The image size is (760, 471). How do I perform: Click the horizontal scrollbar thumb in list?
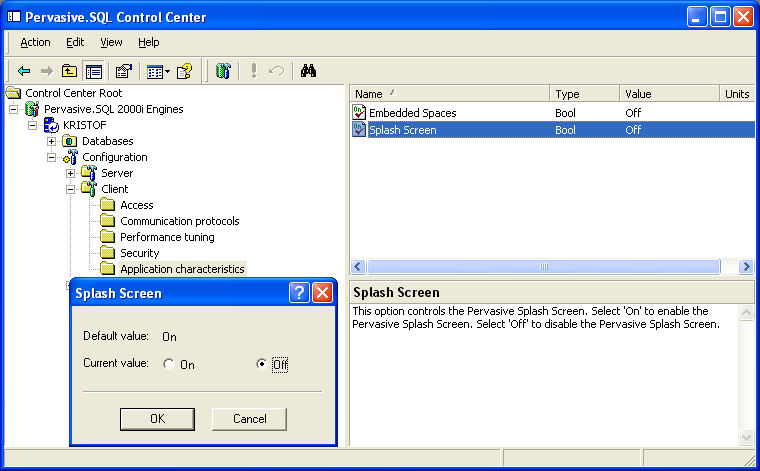pos(544,267)
